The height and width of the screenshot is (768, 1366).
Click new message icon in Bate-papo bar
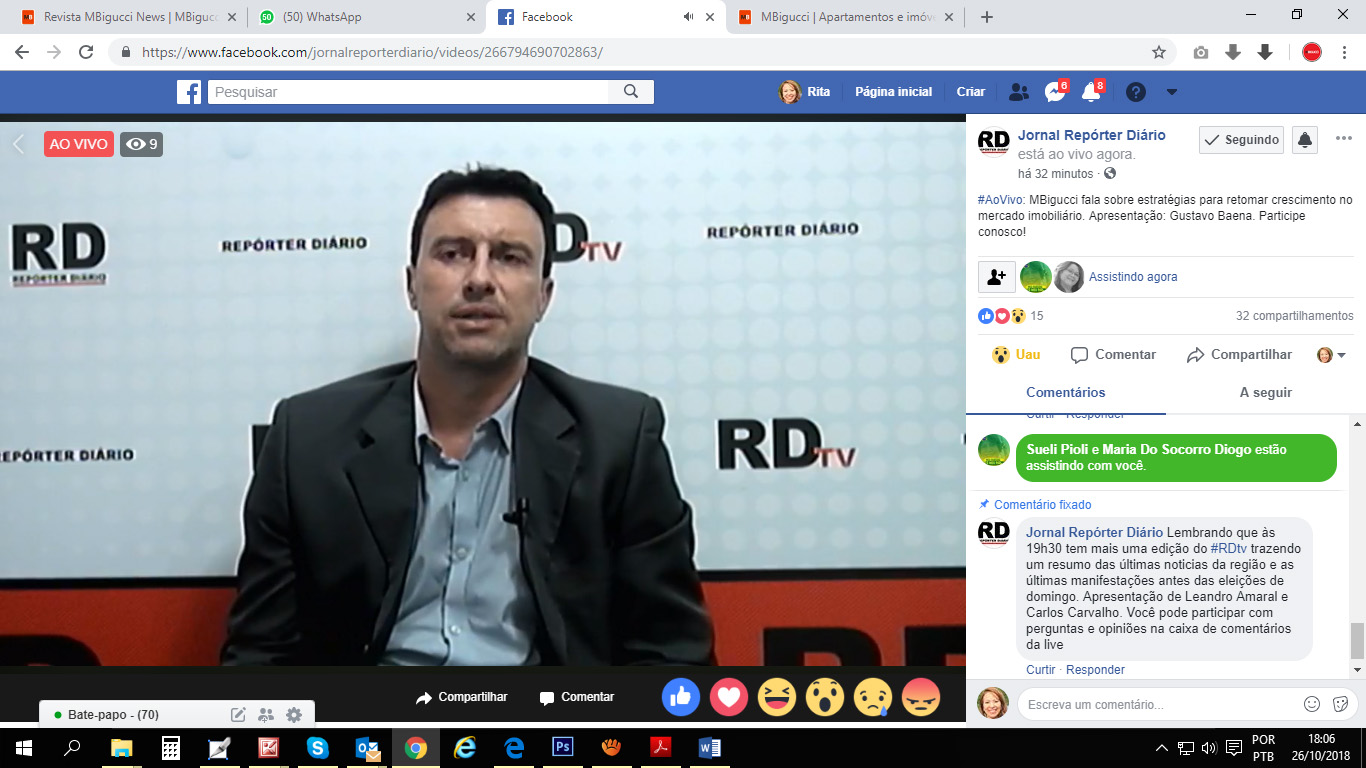(238, 715)
